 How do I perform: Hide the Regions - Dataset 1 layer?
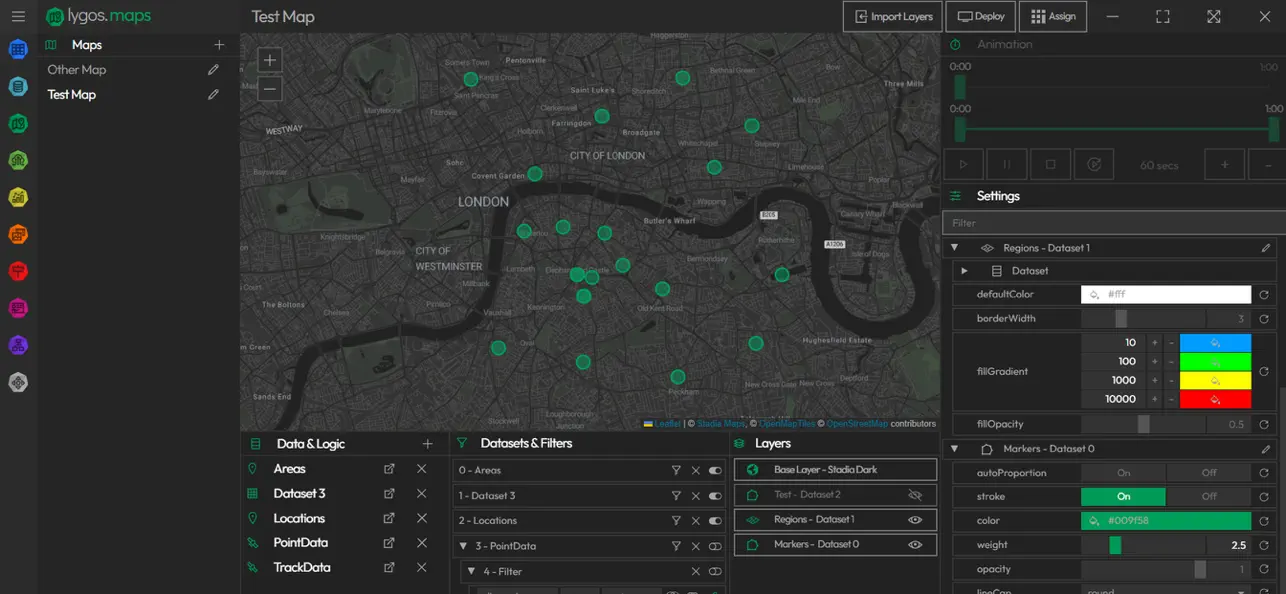coord(914,520)
